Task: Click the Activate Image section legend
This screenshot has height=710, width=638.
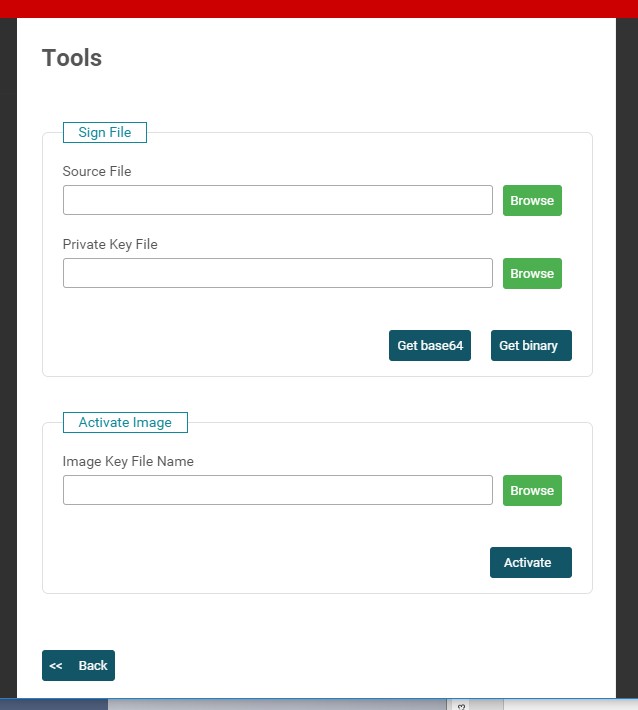Action: point(125,422)
